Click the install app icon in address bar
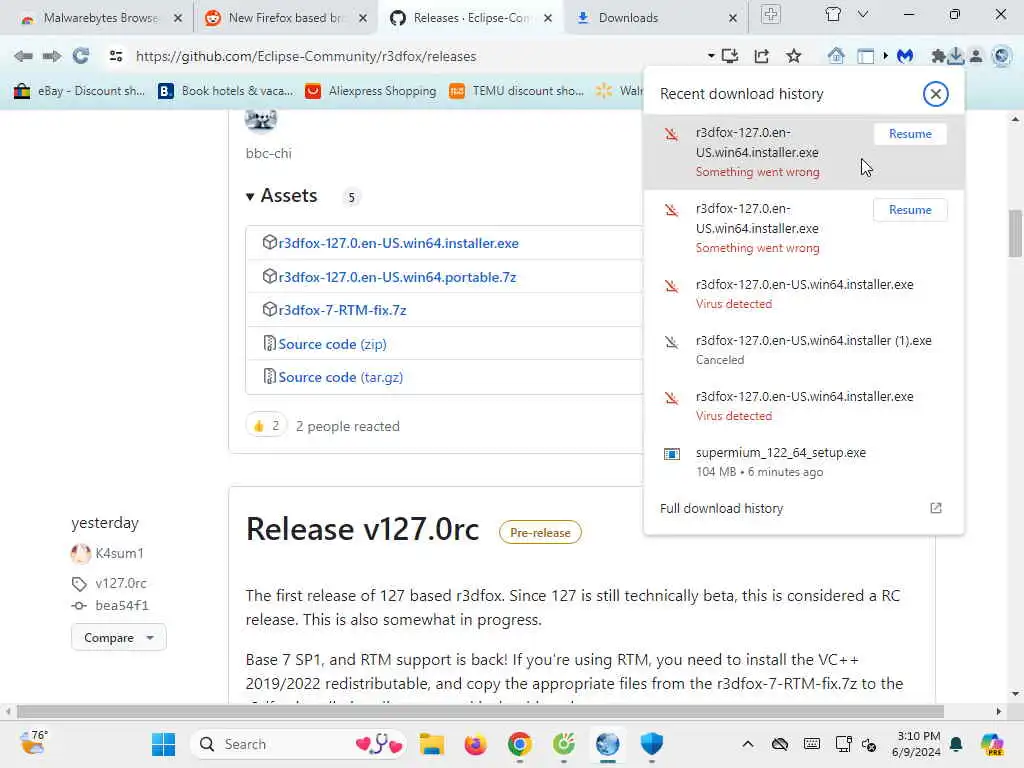1024x768 pixels. point(730,56)
